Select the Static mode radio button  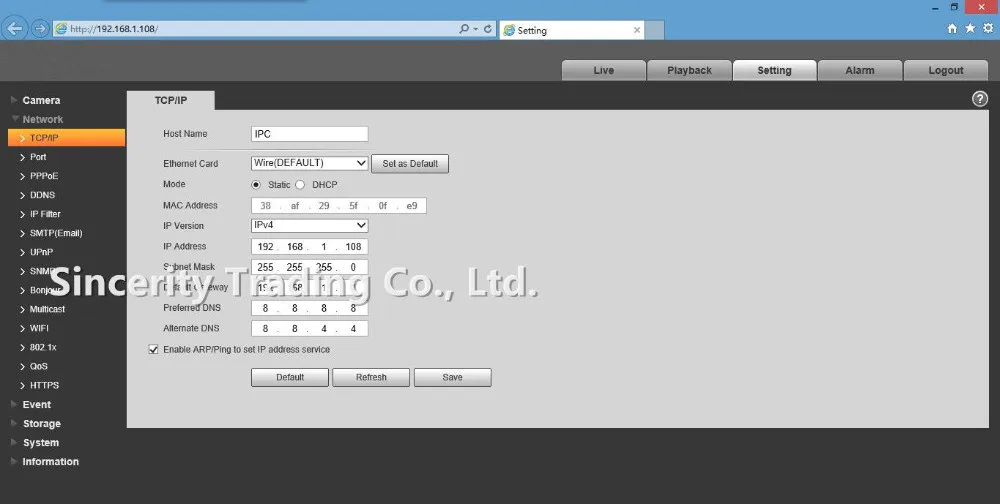pos(256,185)
